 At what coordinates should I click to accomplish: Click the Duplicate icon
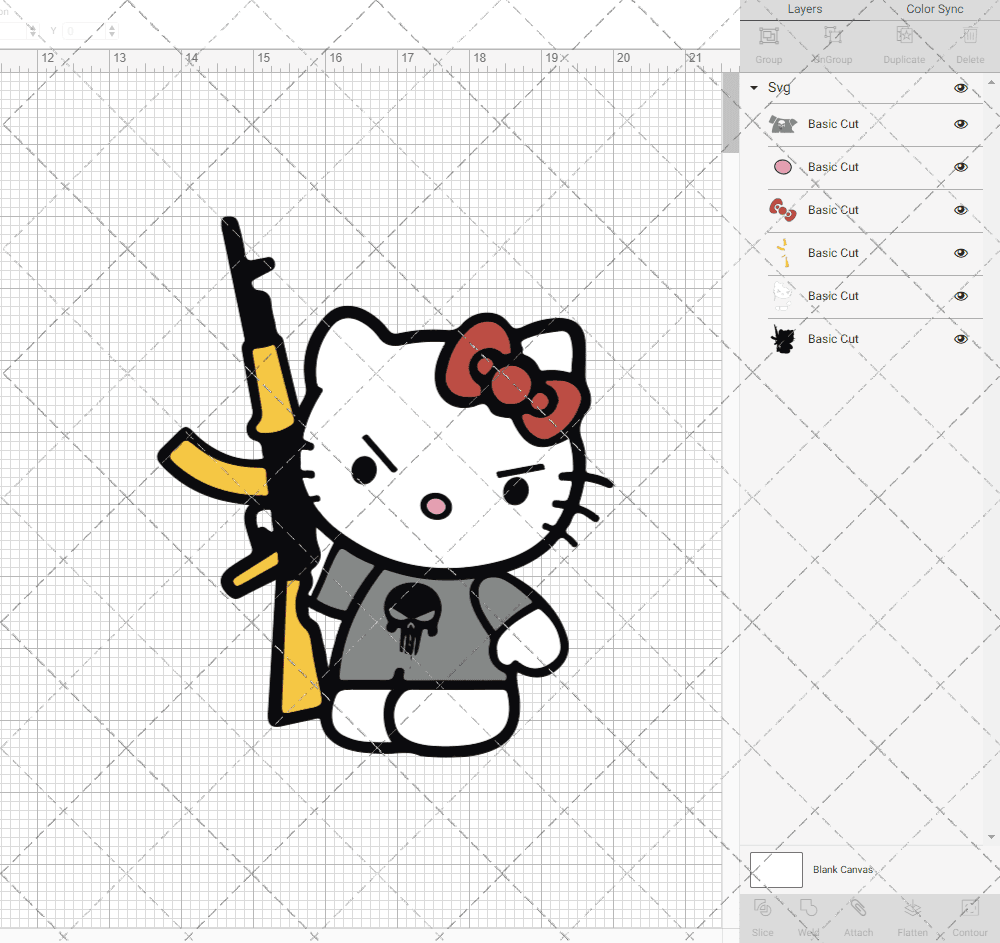(904, 36)
